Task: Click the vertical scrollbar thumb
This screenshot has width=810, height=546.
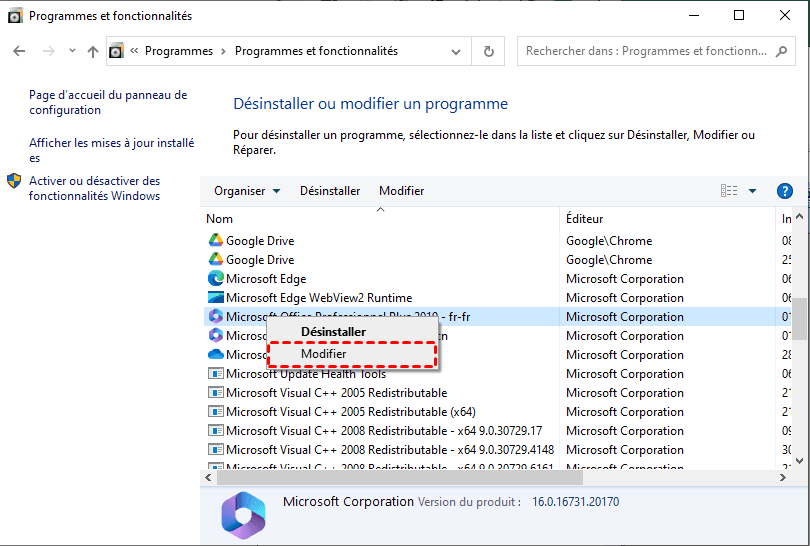Action: (800, 319)
